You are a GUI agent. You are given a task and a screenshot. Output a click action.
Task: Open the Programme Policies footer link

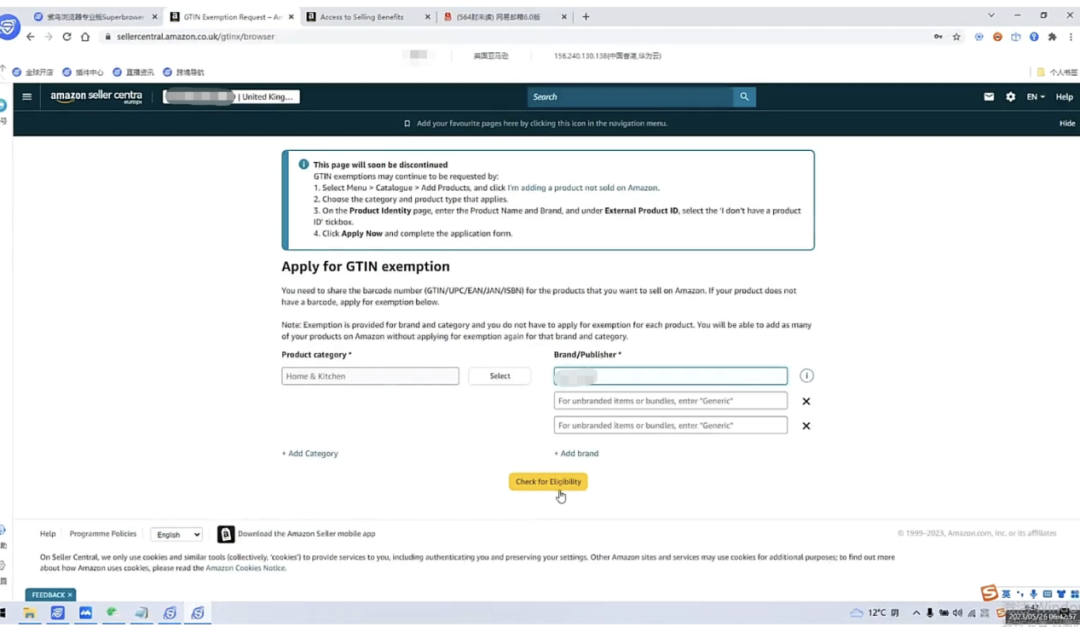[x=103, y=533]
